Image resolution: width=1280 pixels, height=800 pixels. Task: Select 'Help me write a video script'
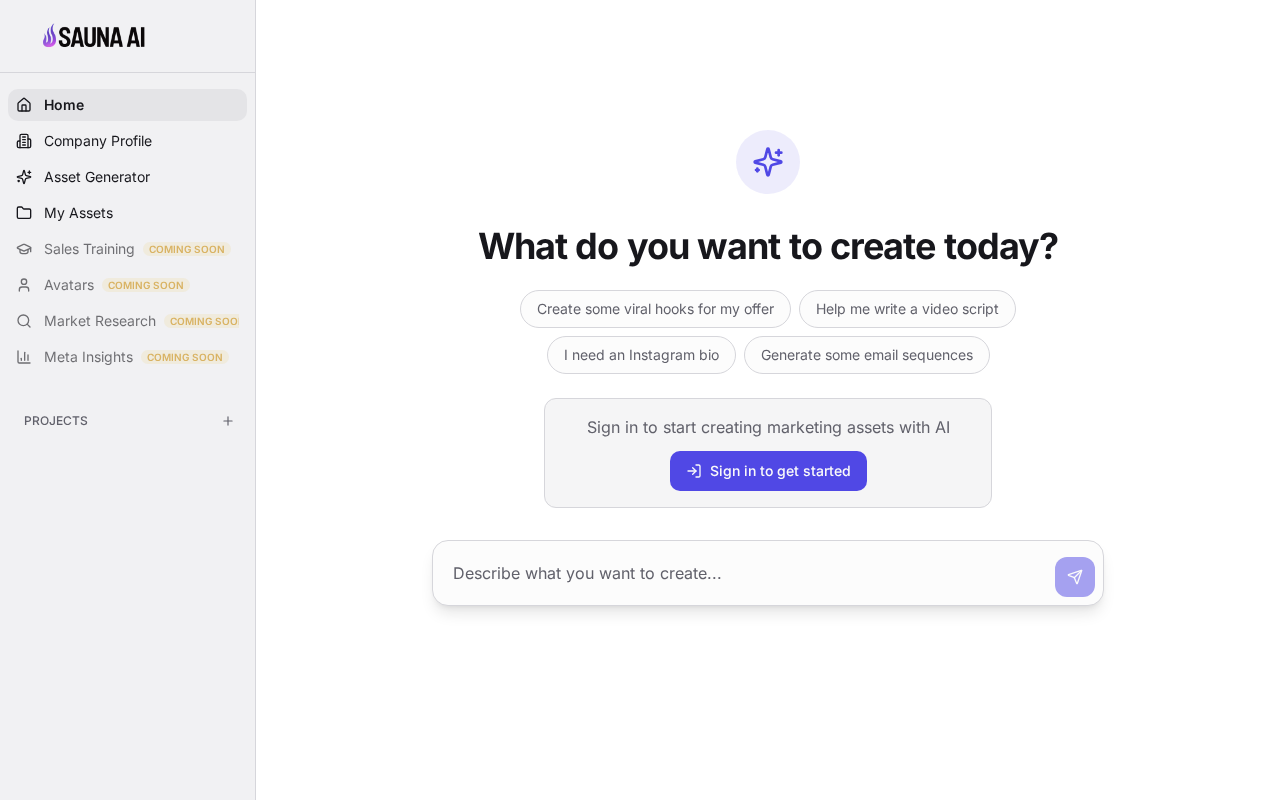(907, 309)
